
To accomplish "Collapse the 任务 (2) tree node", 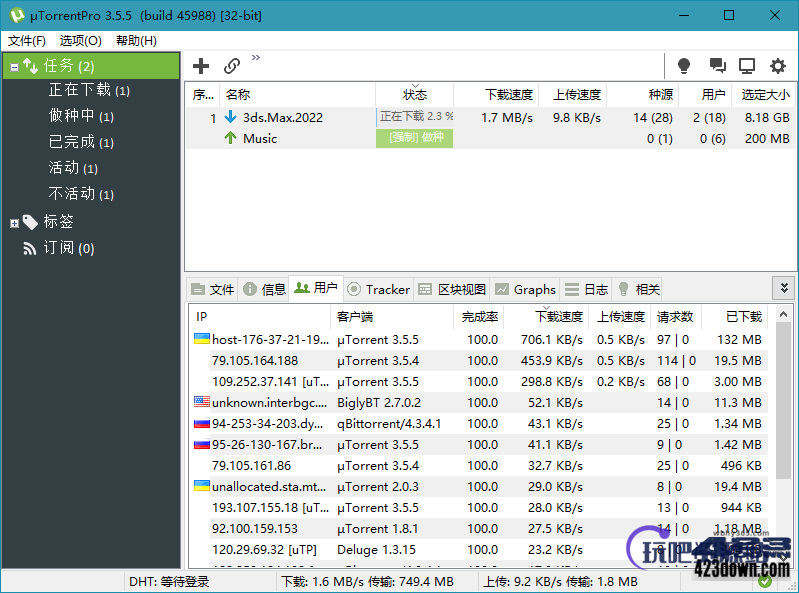I will [15, 67].
